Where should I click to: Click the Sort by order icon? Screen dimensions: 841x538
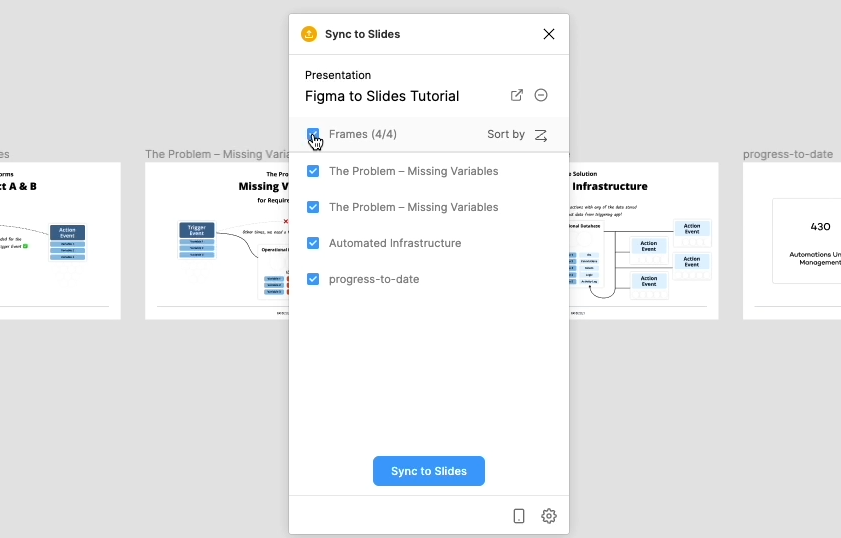541,135
